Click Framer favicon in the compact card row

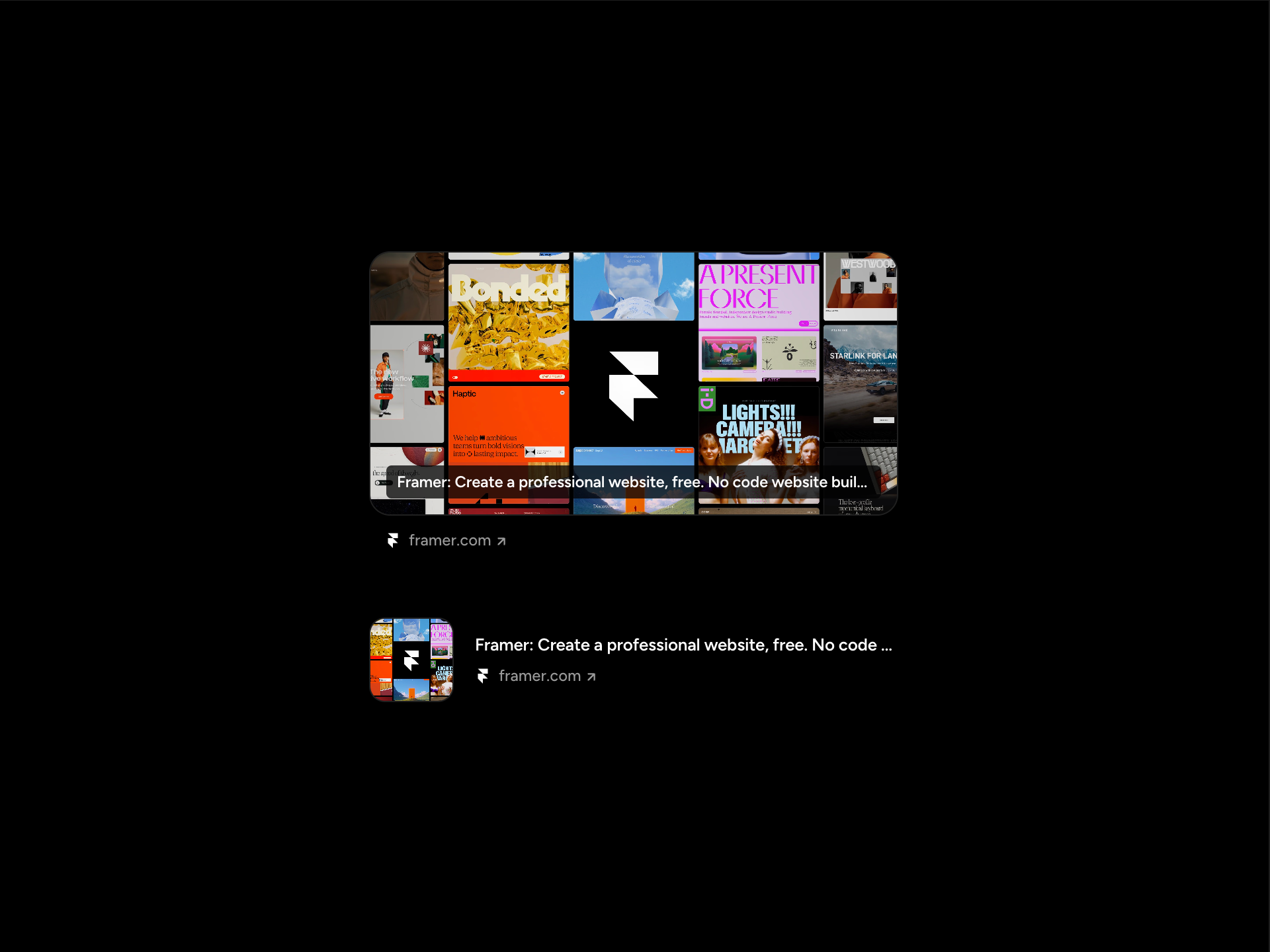coord(483,676)
